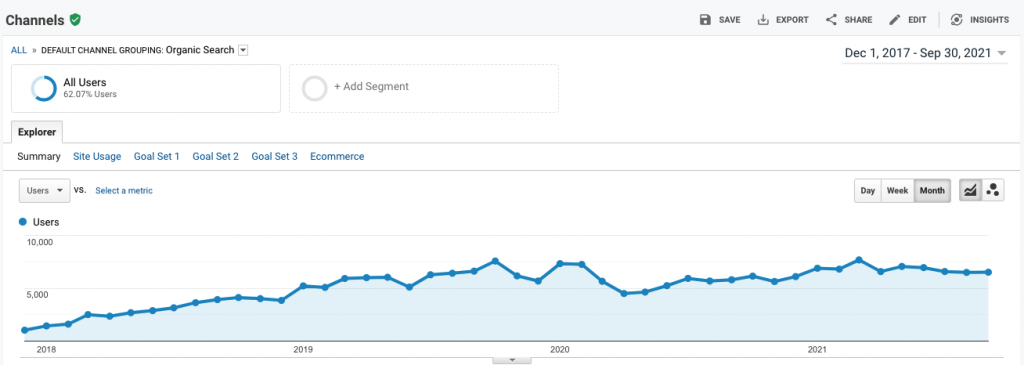Click the Add Segment box

(x=424, y=88)
